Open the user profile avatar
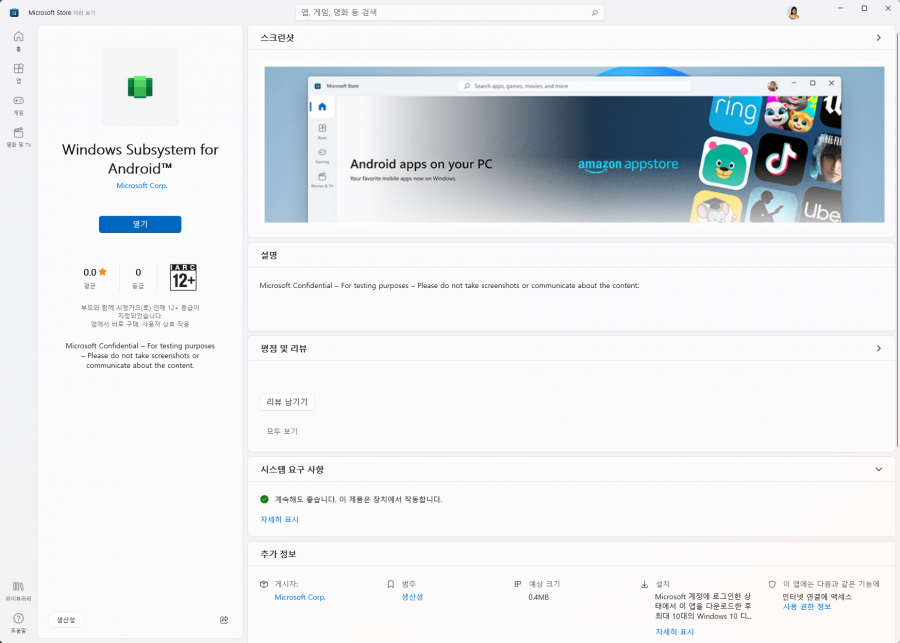This screenshot has width=900, height=643. pyautogui.click(x=793, y=13)
